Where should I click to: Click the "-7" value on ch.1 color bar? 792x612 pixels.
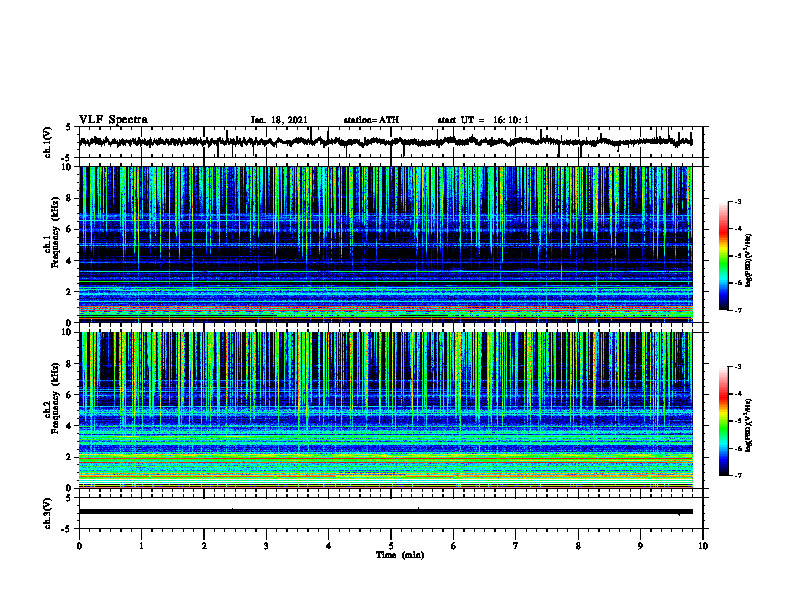click(x=738, y=310)
